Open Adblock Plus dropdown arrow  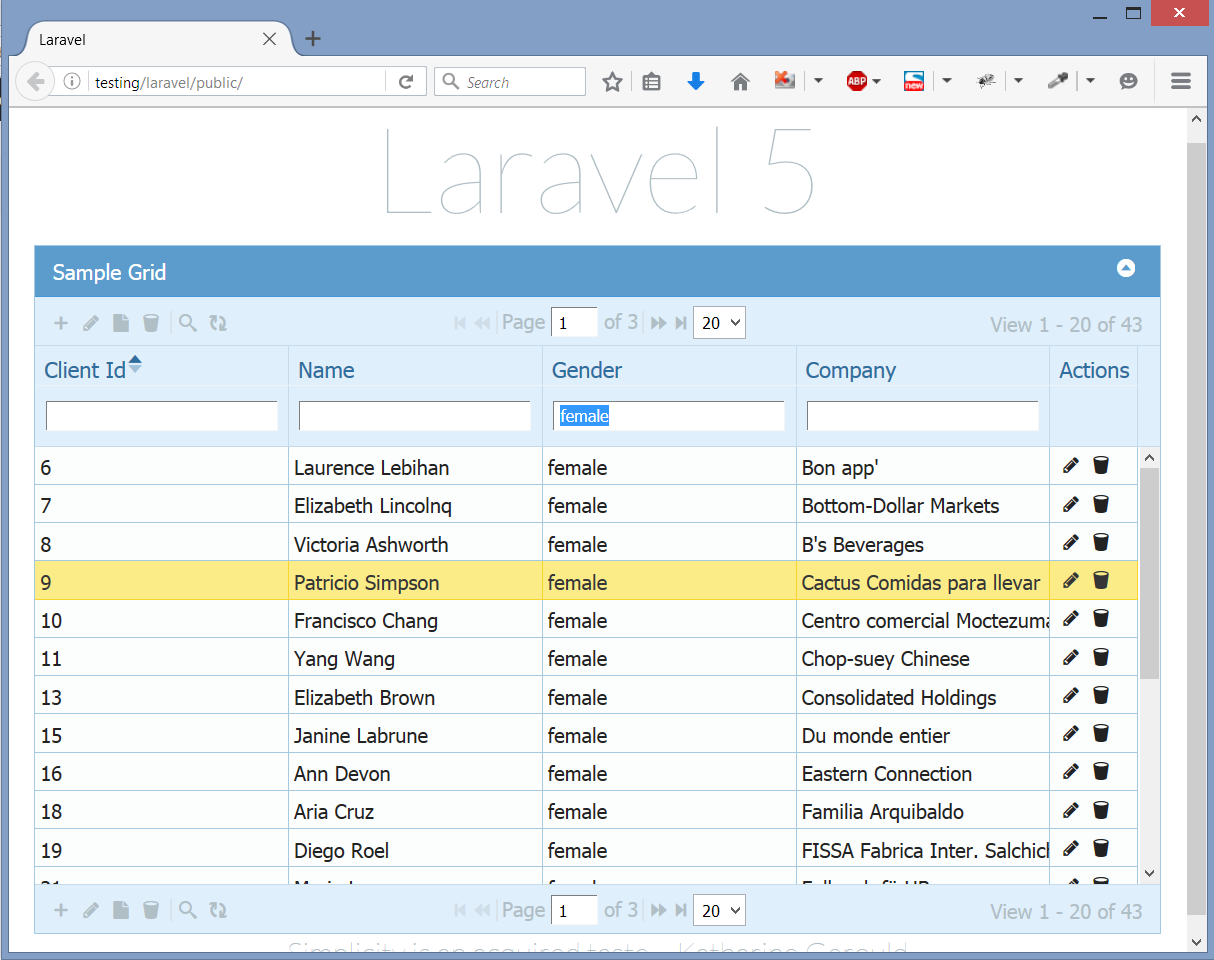[877, 82]
